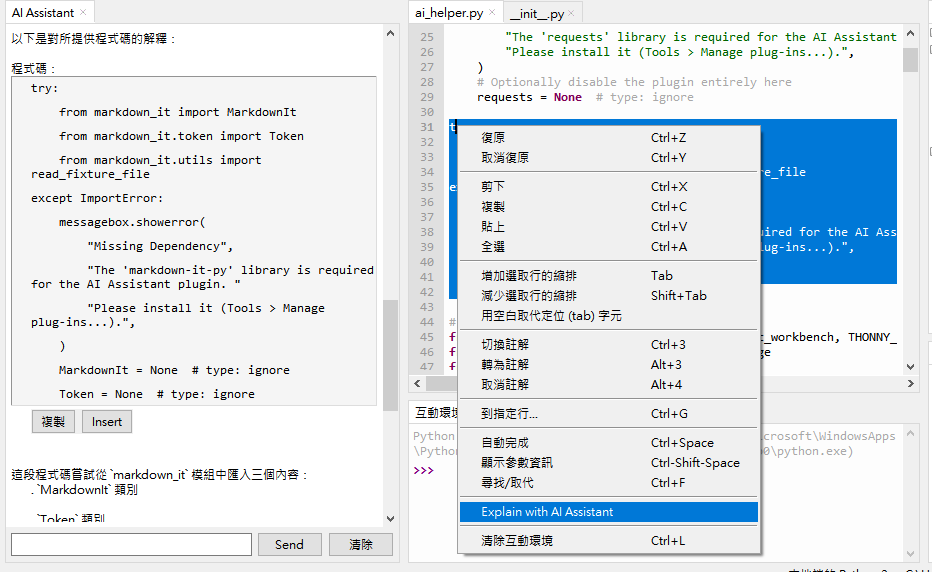The width and height of the screenshot is (932, 572).
Task: Choose 複製 (Copy) in the context menu
Action: 493,207
